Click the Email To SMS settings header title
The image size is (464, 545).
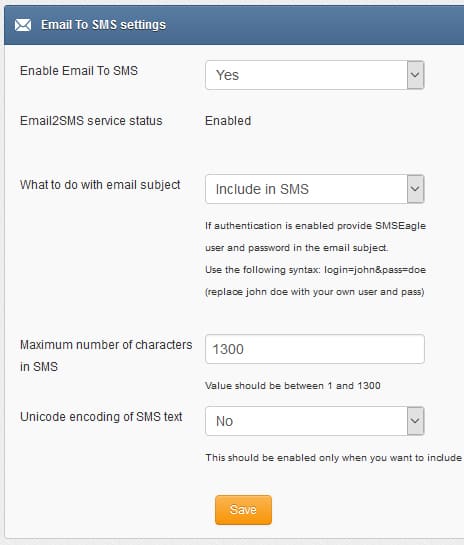(x=103, y=25)
